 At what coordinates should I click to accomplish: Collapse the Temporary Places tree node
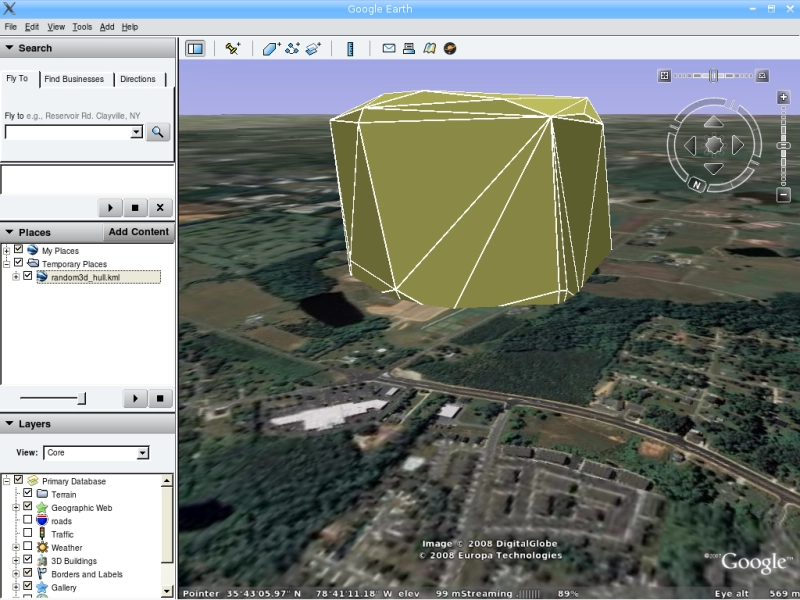7,263
